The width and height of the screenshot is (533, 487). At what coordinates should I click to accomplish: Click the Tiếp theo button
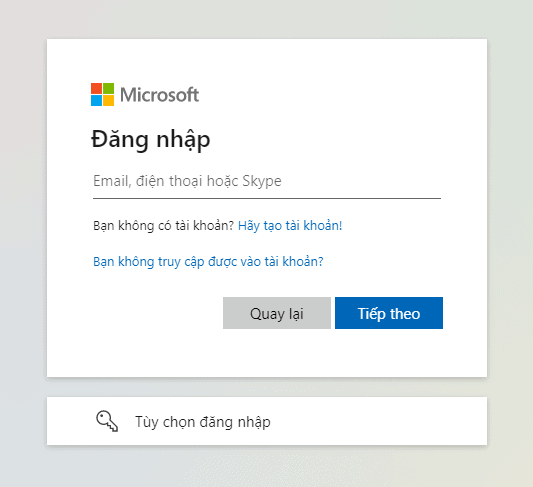[x=389, y=313]
